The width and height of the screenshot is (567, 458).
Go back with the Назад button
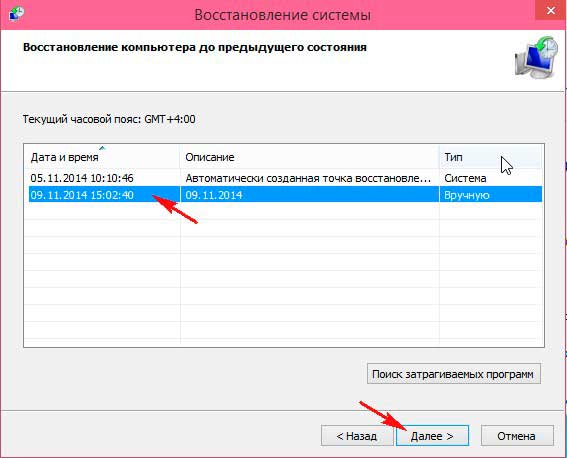pyautogui.click(x=357, y=436)
